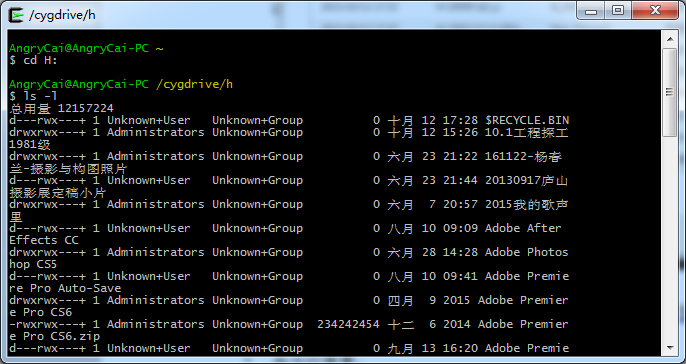Viewport: 686px width, 364px height.
Task: Click the scrollbar up arrow
Action: click(x=670, y=39)
